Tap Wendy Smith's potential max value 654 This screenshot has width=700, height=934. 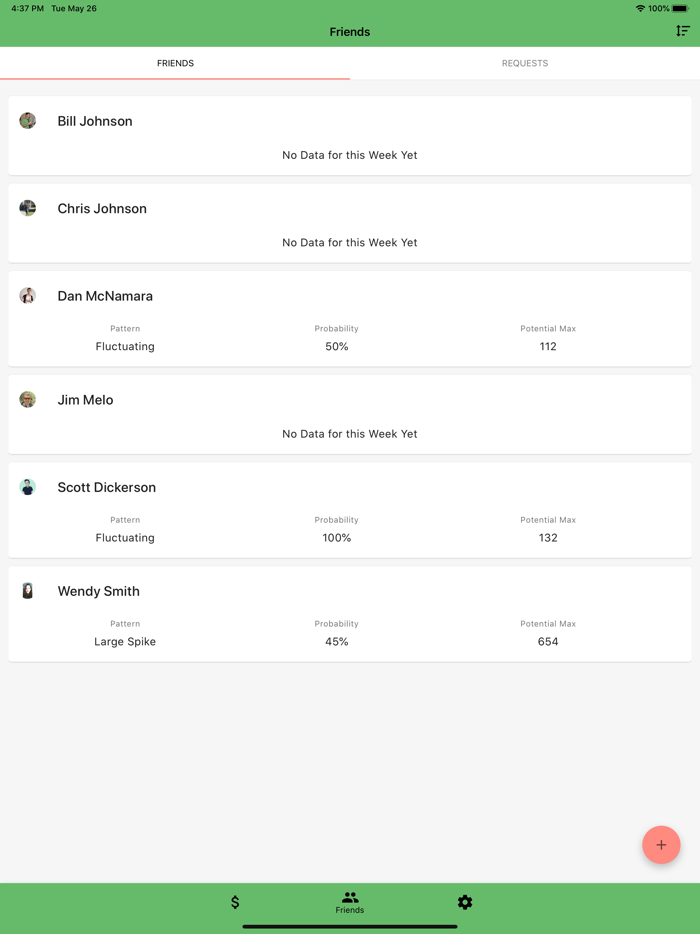pos(548,642)
